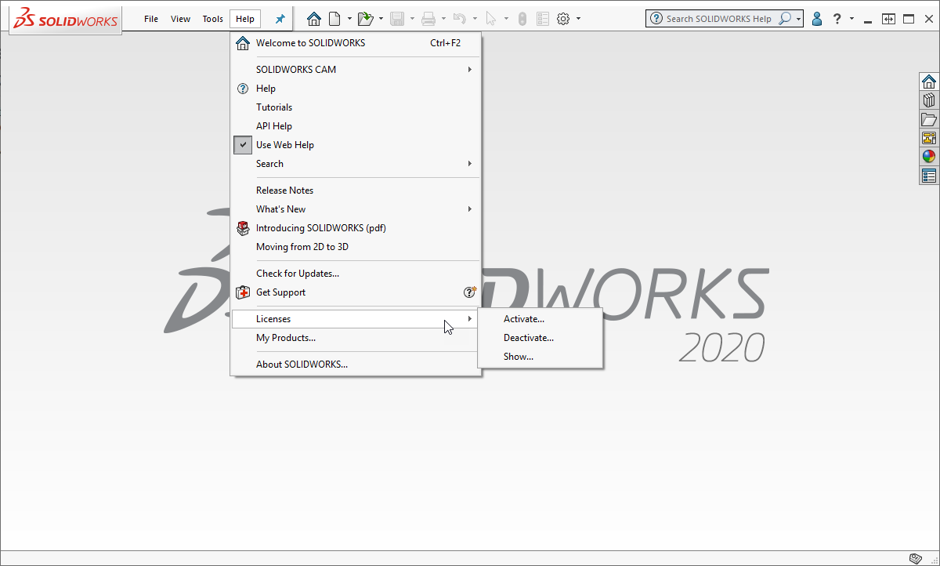
Task: Select Get Support menu entry
Action: [x=356, y=292]
